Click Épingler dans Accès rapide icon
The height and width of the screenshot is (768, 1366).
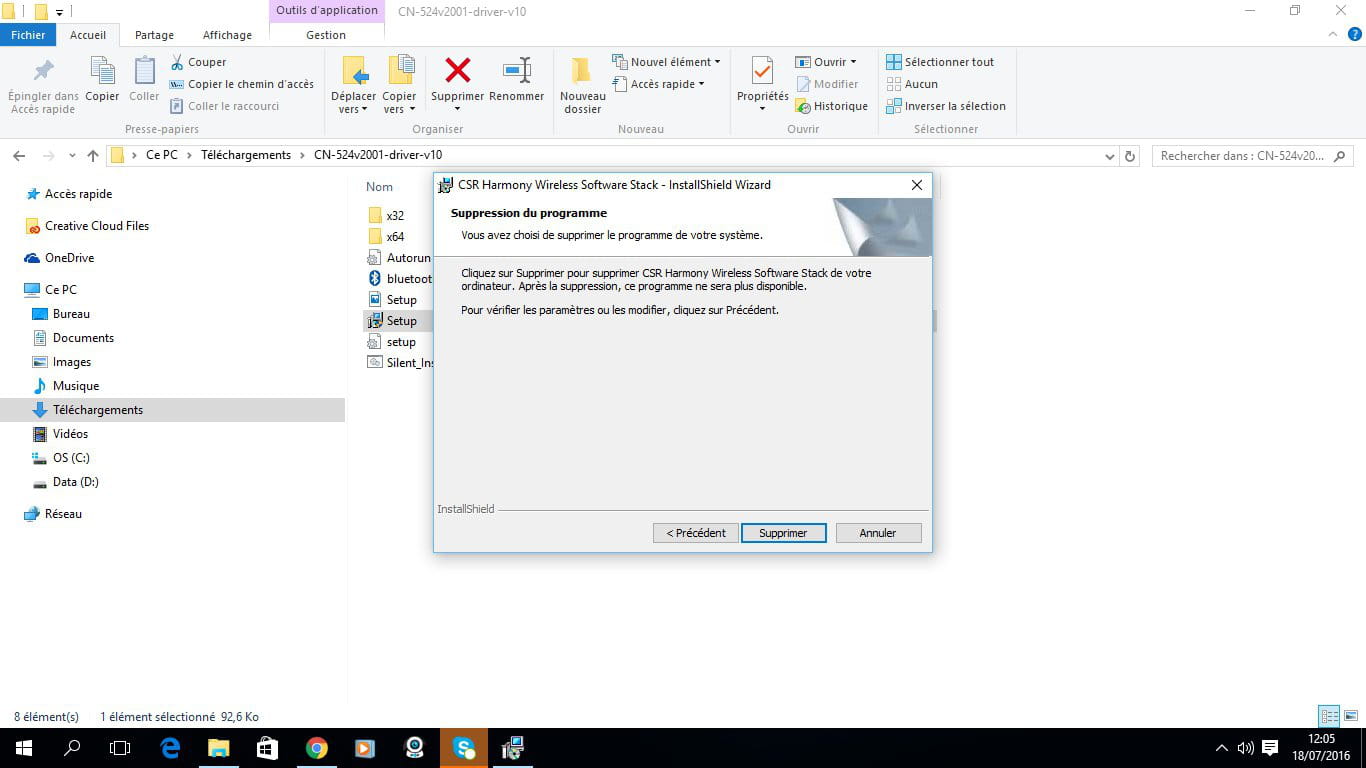[43, 71]
